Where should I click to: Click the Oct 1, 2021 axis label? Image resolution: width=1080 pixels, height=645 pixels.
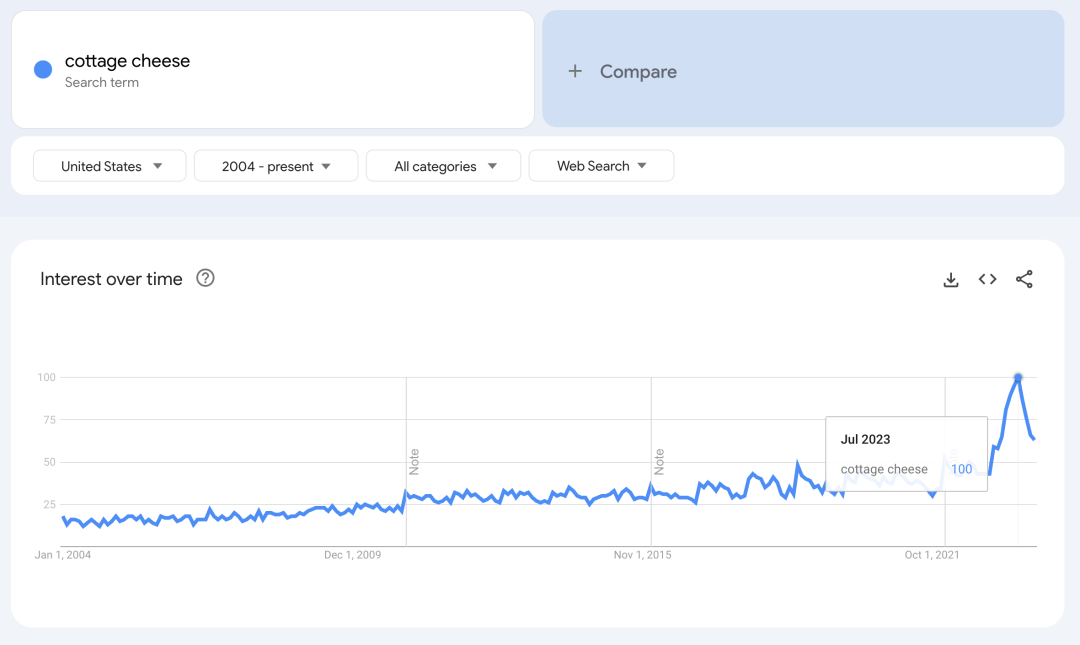coord(932,555)
